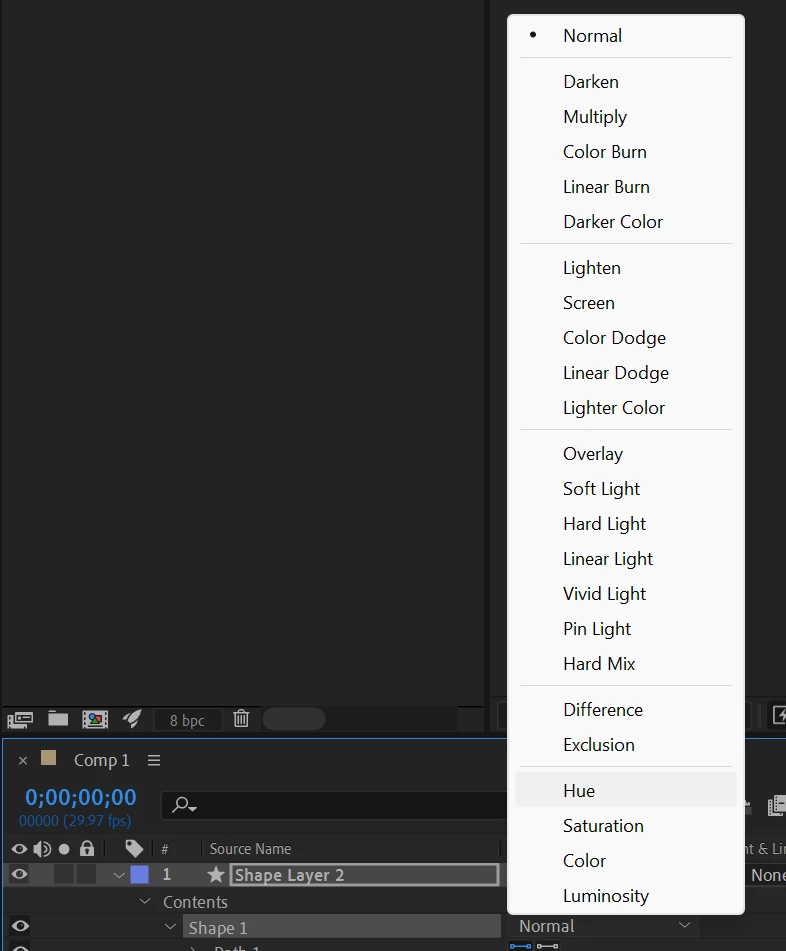The width and height of the screenshot is (786, 951).
Task: Choose the Color blend mode entry
Action: click(x=625, y=861)
